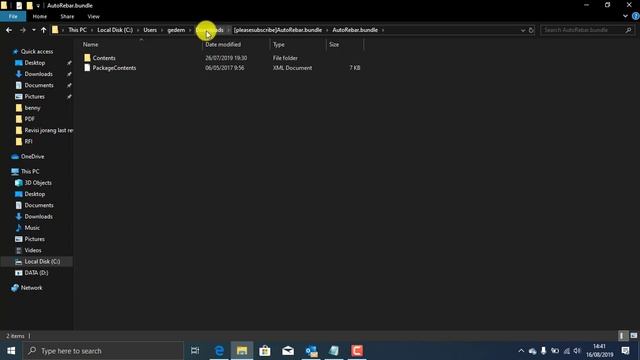Screen dimensions: 640x360
Task: Open the Share ribbon tab
Action: [x=67, y=16]
